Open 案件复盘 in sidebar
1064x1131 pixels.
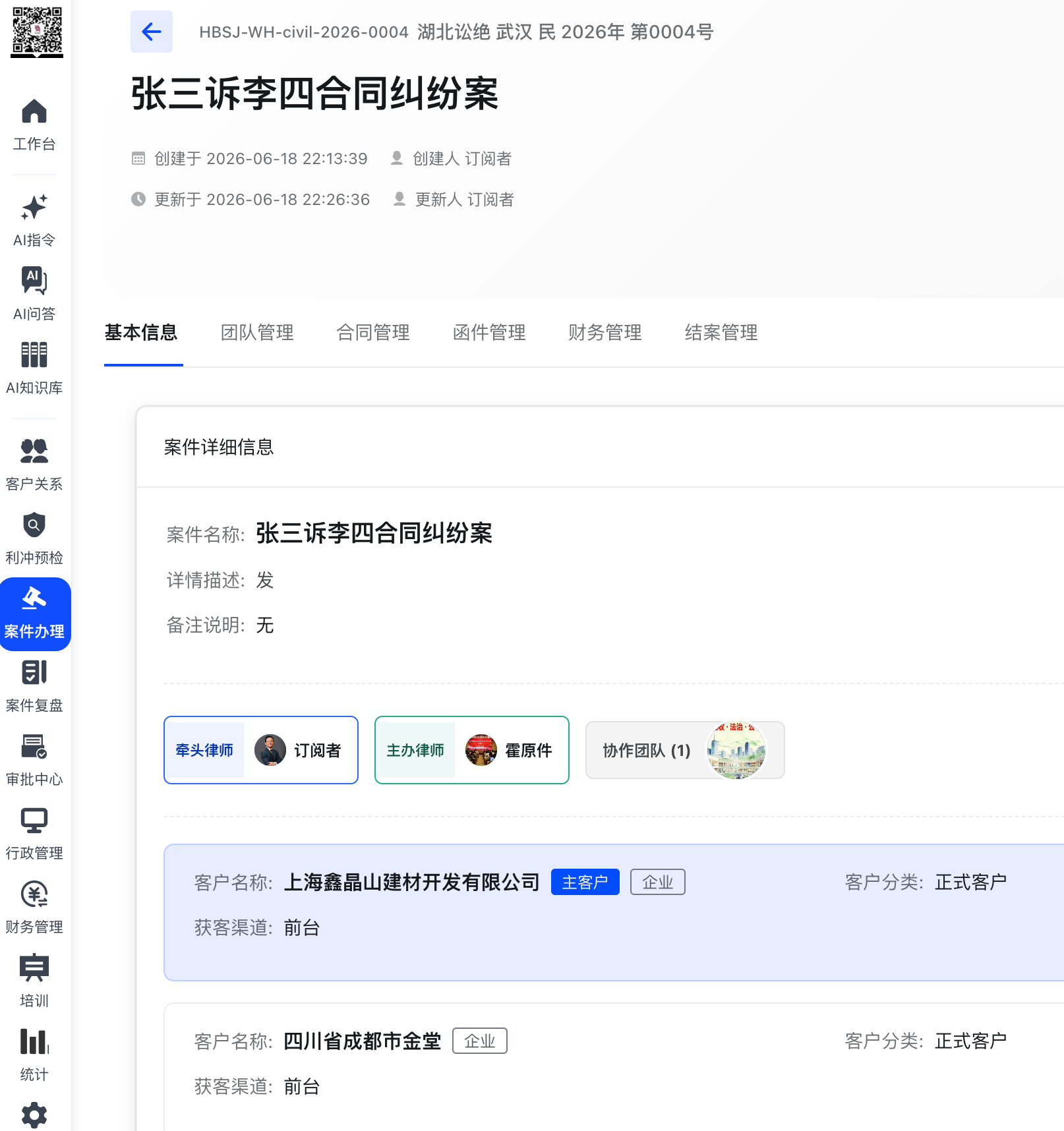pyautogui.click(x=34, y=686)
